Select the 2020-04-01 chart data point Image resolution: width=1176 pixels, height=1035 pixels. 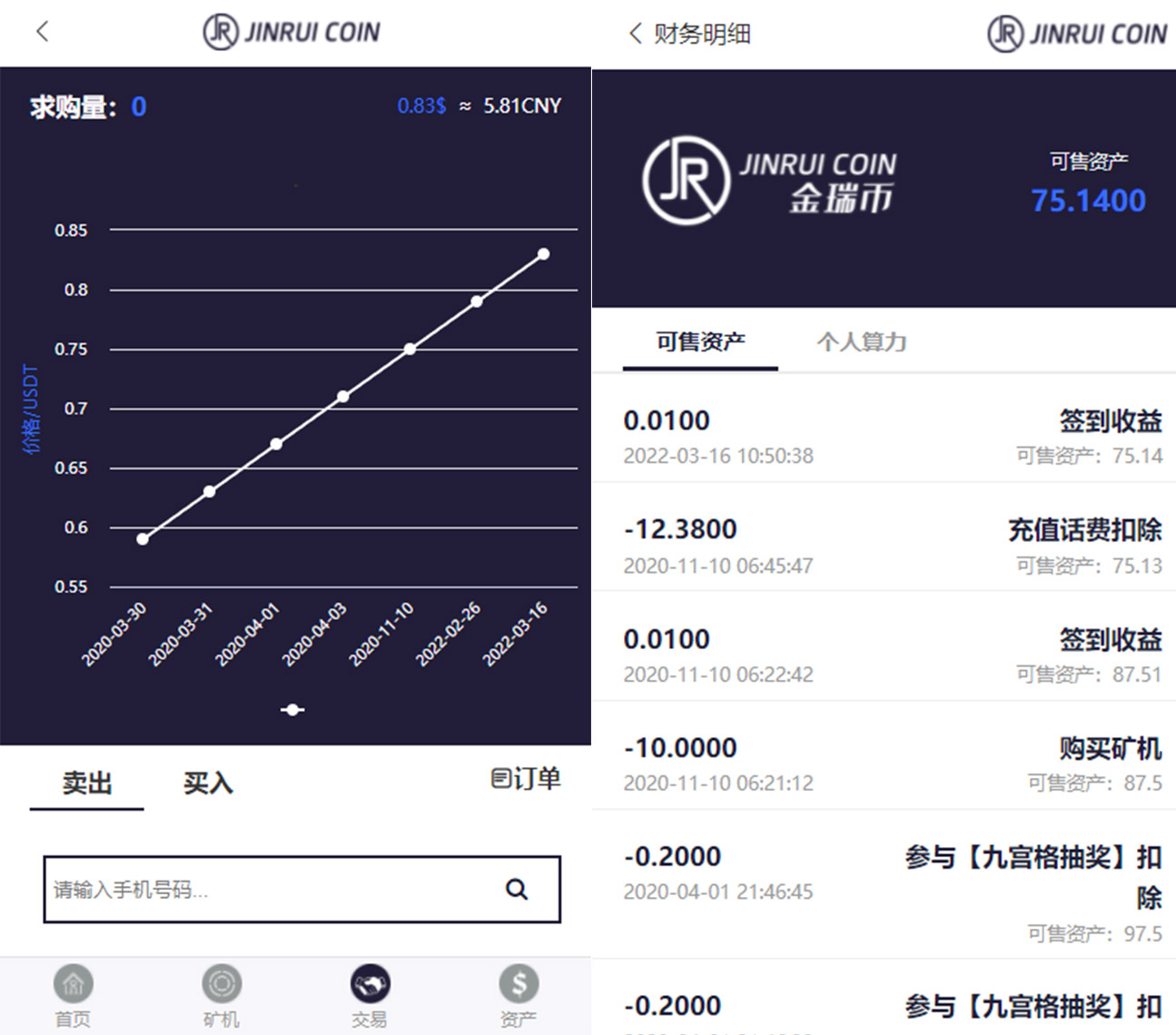(x=276, y=444)
